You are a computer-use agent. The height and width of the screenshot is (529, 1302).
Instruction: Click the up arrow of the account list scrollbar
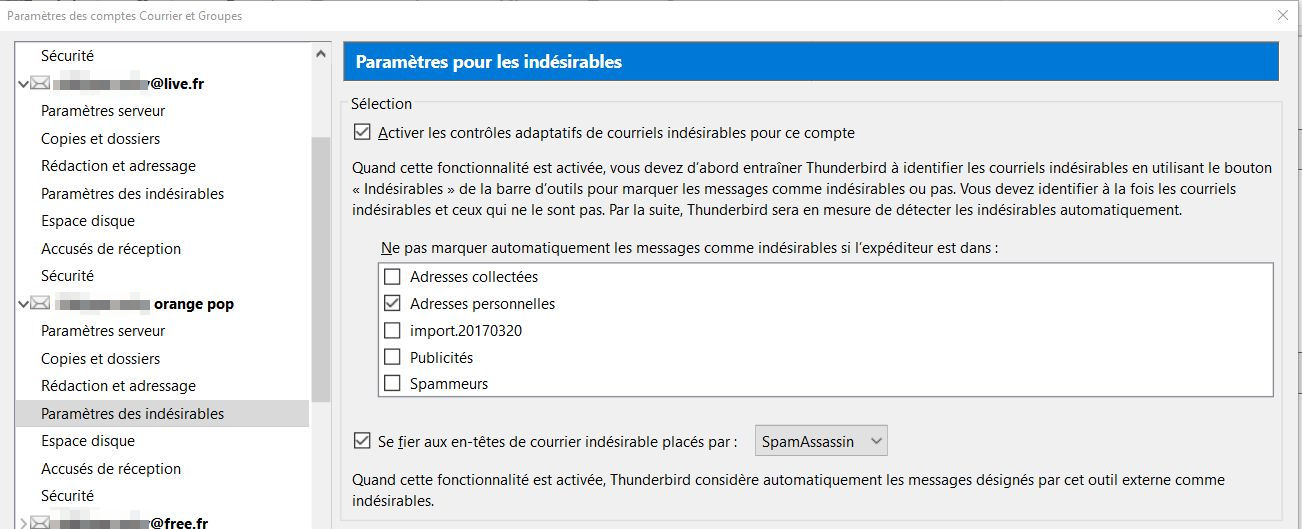click(x=321, y=55)
